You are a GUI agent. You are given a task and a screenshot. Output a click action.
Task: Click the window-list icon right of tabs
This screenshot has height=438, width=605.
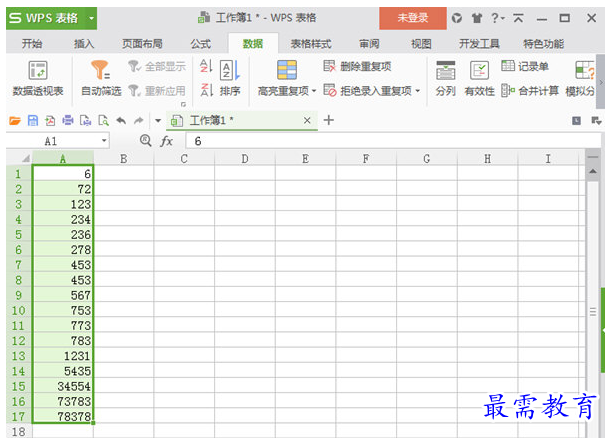[x=576, y=121]
